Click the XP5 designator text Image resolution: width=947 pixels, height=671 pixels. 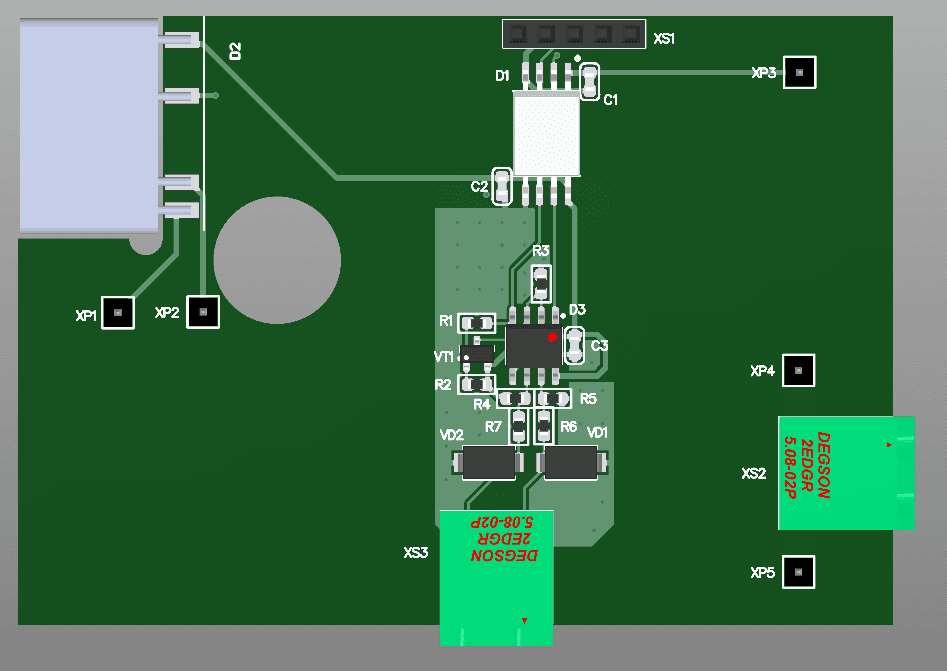(762, 573)
